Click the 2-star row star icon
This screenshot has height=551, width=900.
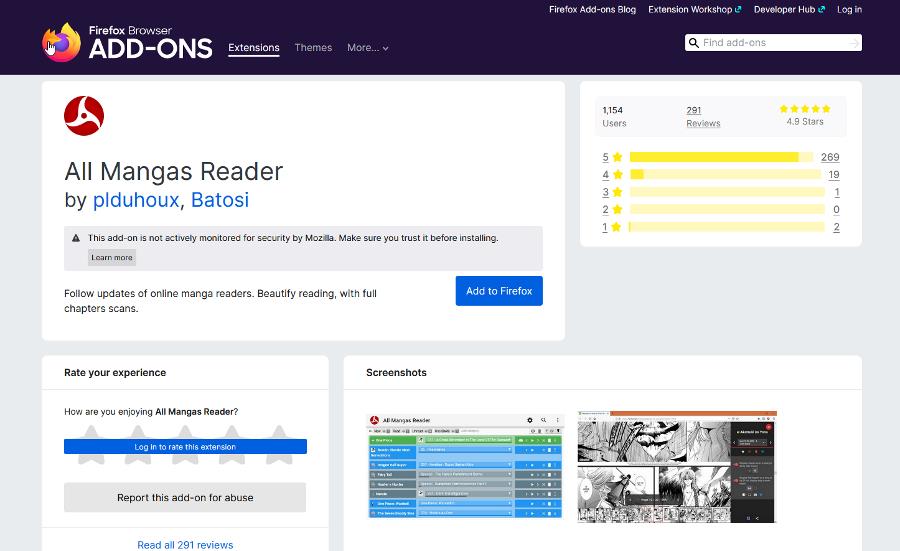(x=618, y=209)
